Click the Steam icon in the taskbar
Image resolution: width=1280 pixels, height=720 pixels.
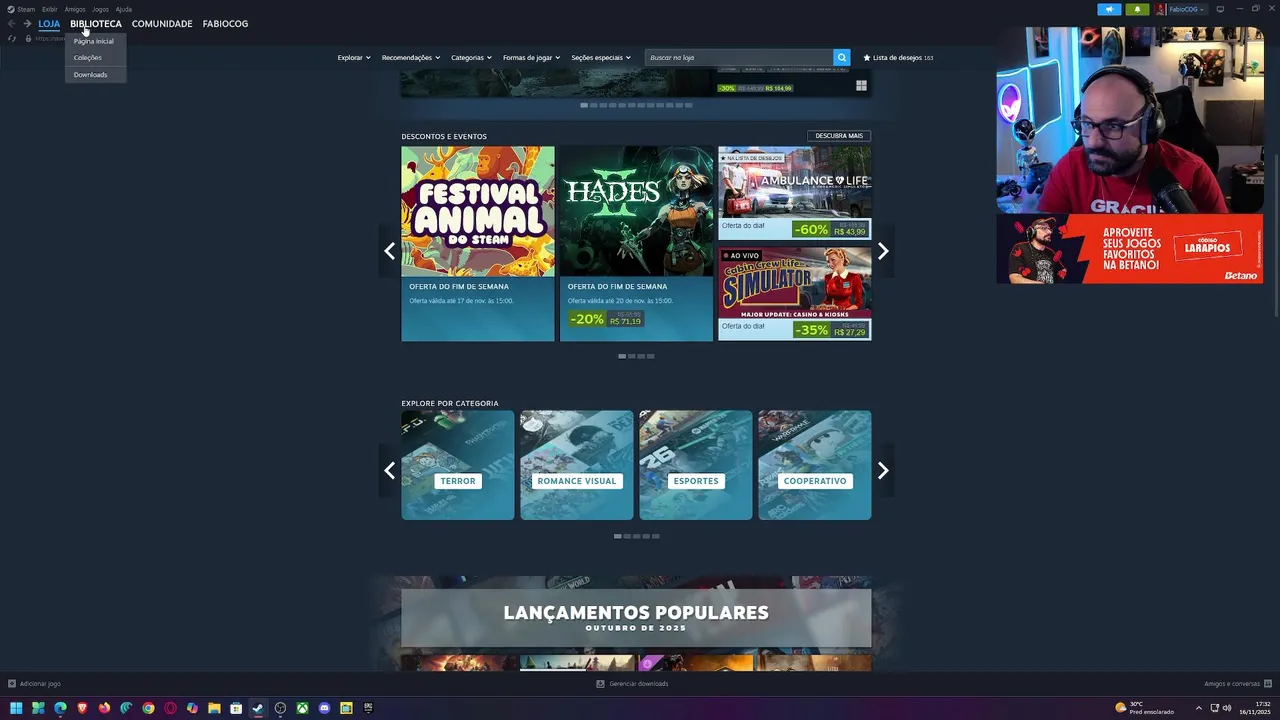[x=258, y=708]
